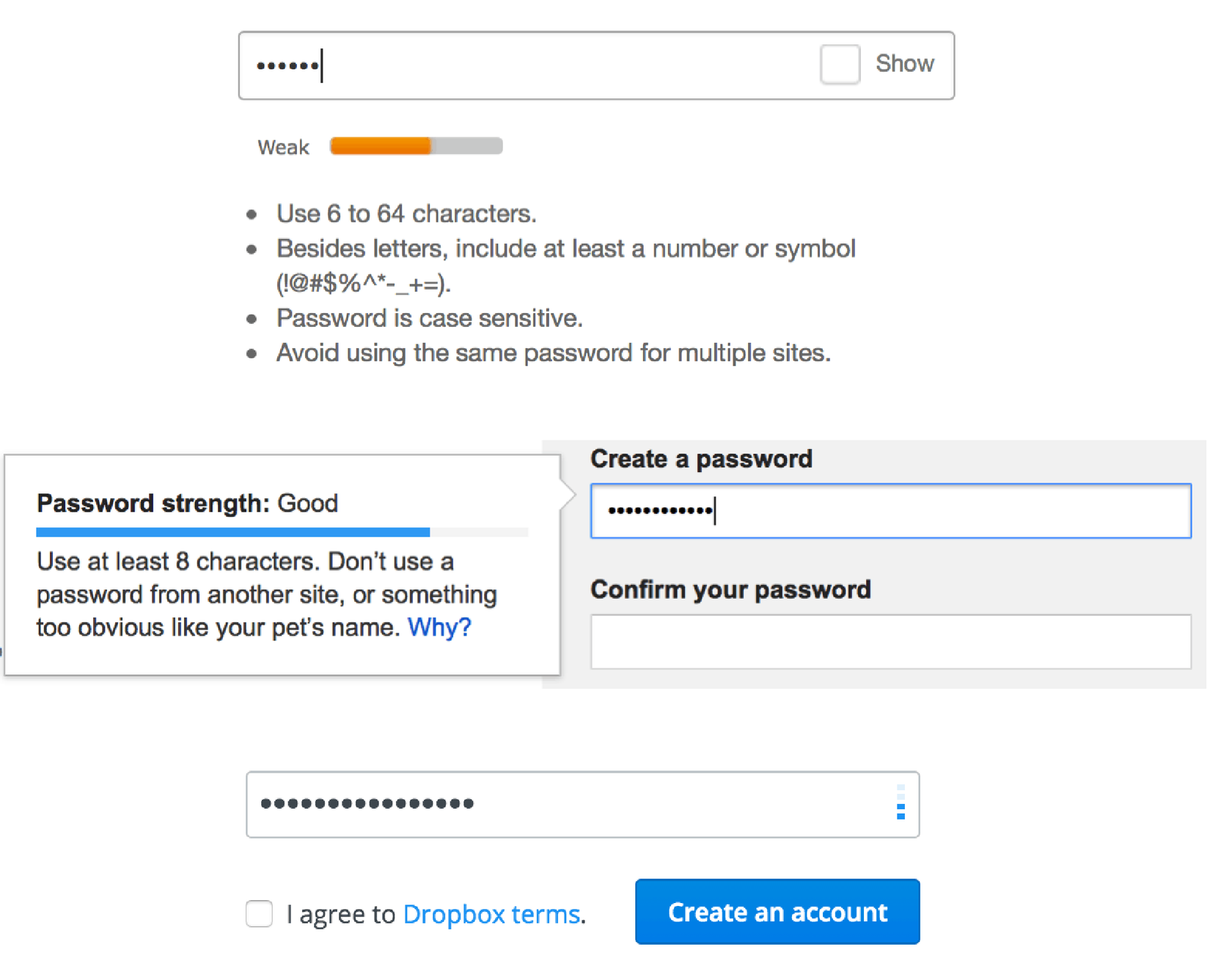The height and width of the screenshot is (980, 1210).
Task: Click the 'Why?' link in the tooltip
Action: point(439,627)
